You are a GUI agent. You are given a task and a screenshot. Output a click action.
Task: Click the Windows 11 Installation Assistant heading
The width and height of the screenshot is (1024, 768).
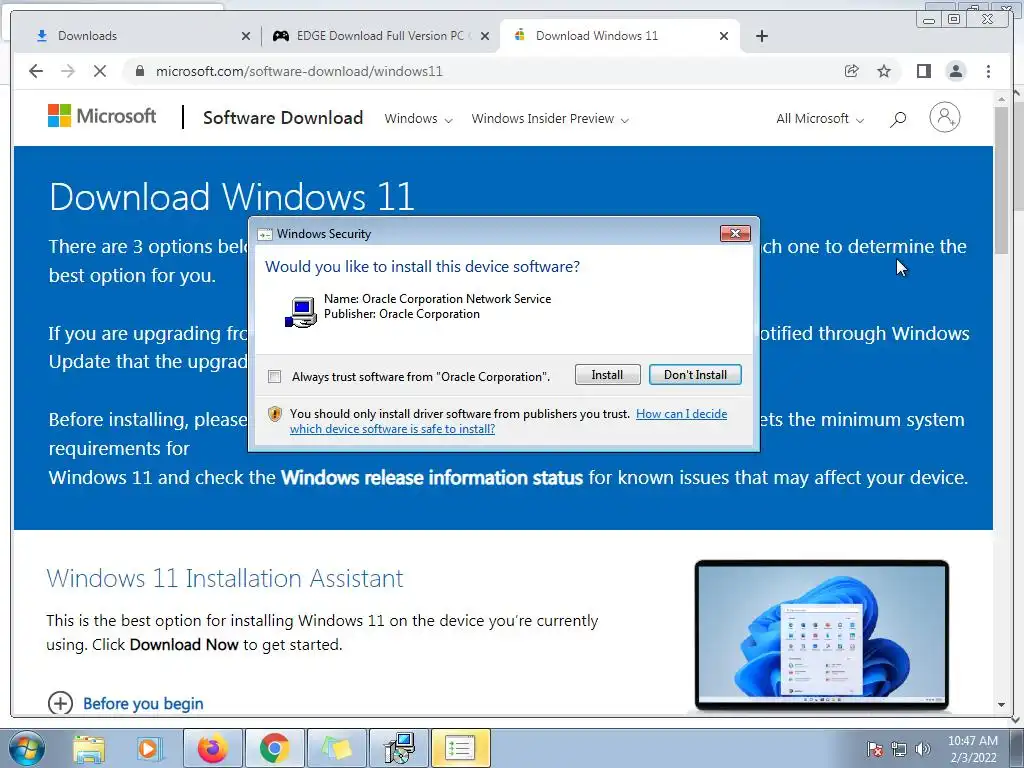tap(225, 579)
